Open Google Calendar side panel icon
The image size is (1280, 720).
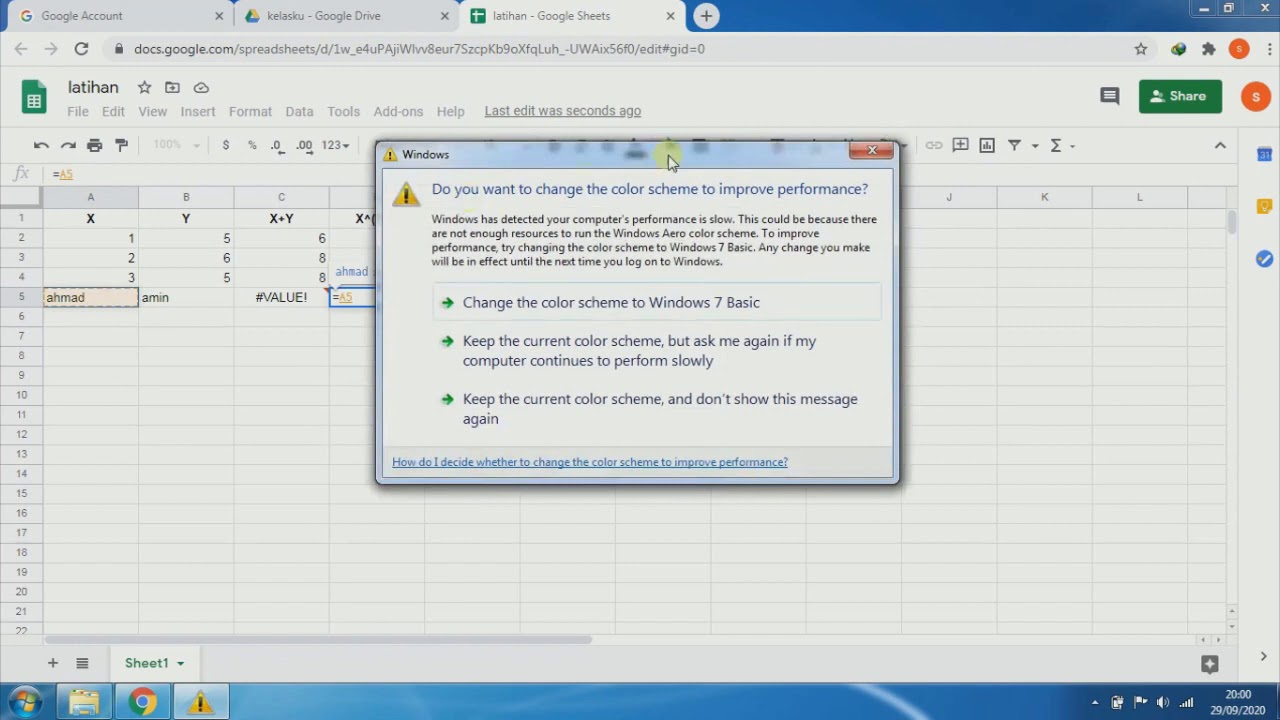pos(1264,154)
